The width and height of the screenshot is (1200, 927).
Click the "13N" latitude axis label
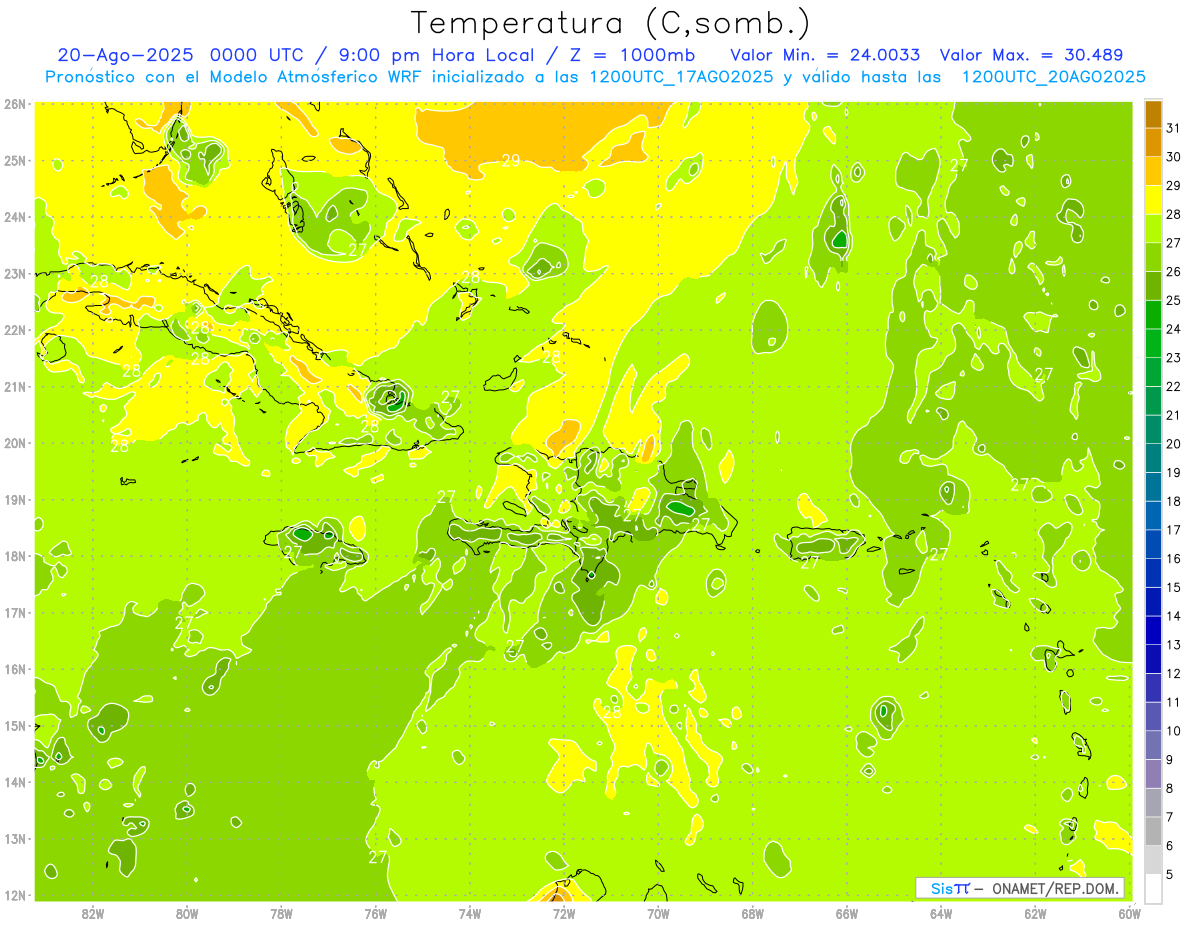[x=15, y=838]
